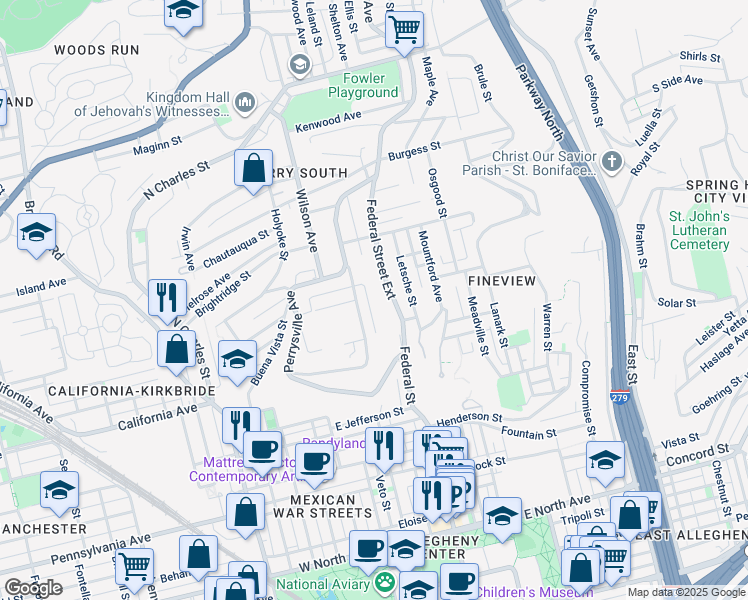Click the school pin beside Fowler Playground
The width and height of the screenshot is (748, 600).
click(x=300, y=64)
